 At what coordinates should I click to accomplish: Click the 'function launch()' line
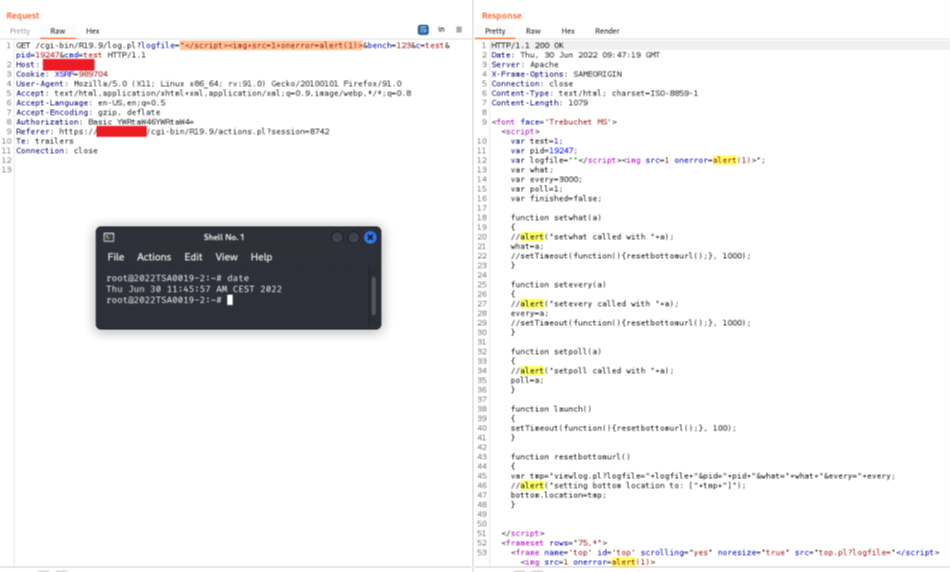tap(551, 409)
